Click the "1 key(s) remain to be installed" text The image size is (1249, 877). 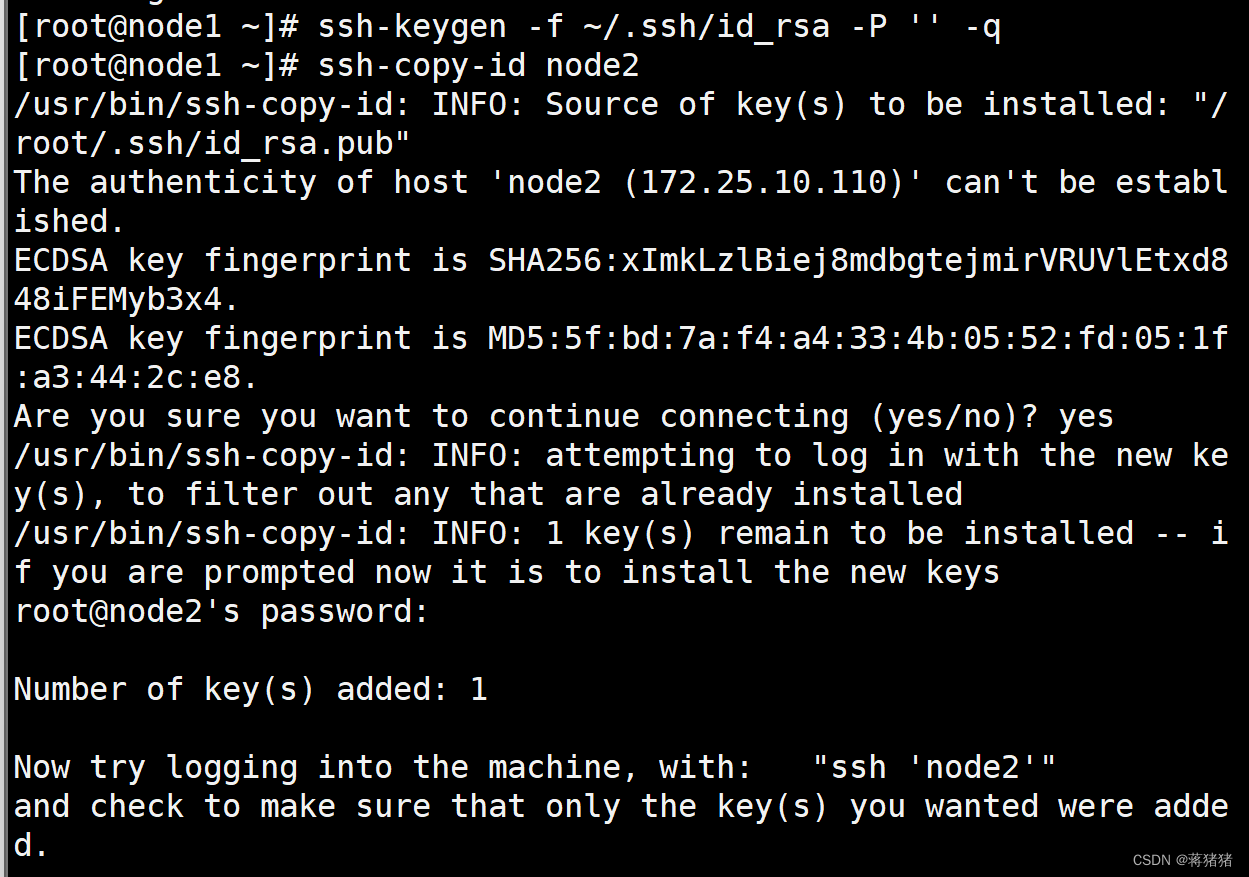point(839,533)
